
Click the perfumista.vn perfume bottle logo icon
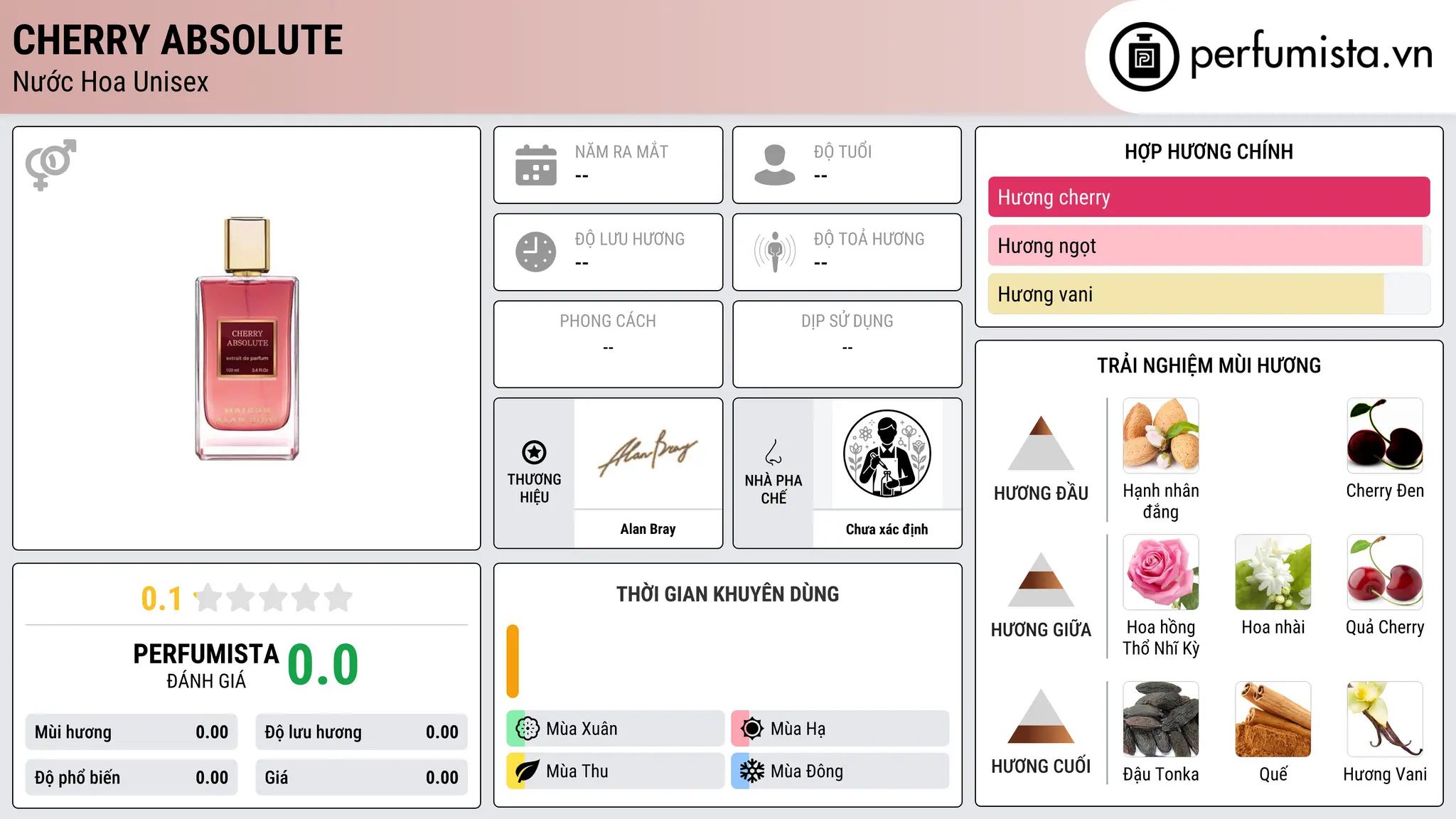(x=1144, y=57)
